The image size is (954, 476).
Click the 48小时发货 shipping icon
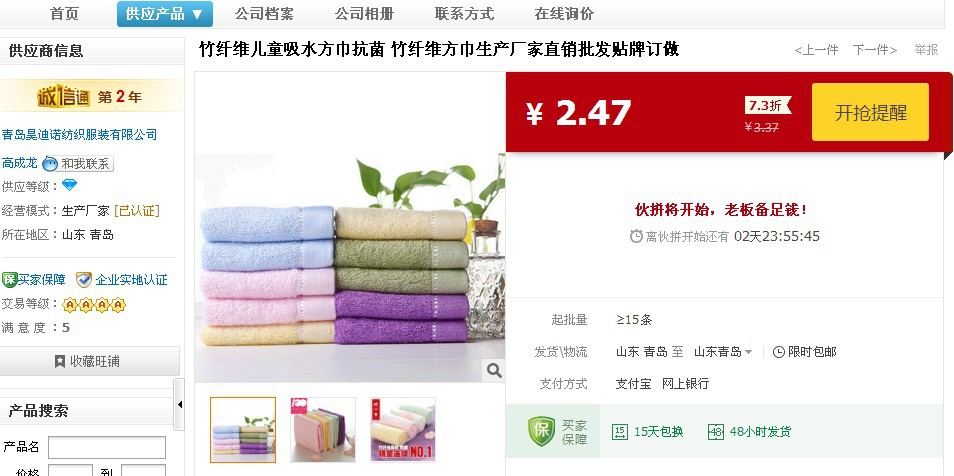[716, 432]
